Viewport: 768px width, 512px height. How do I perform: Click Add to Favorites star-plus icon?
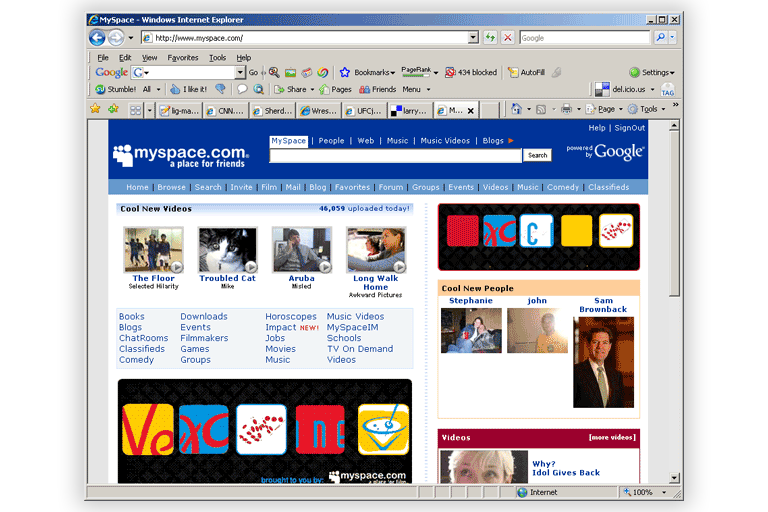(113, 109)
